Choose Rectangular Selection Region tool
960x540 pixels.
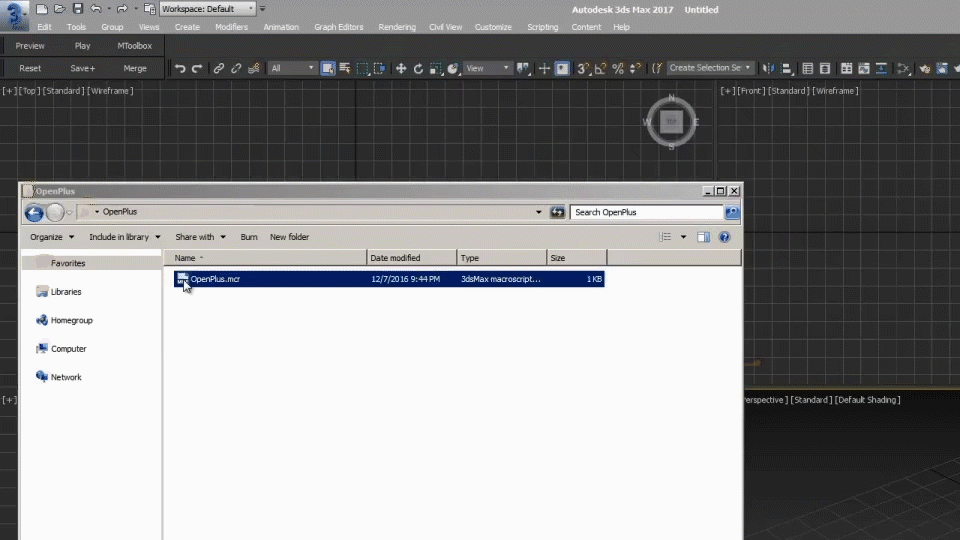tap(362, 69)
